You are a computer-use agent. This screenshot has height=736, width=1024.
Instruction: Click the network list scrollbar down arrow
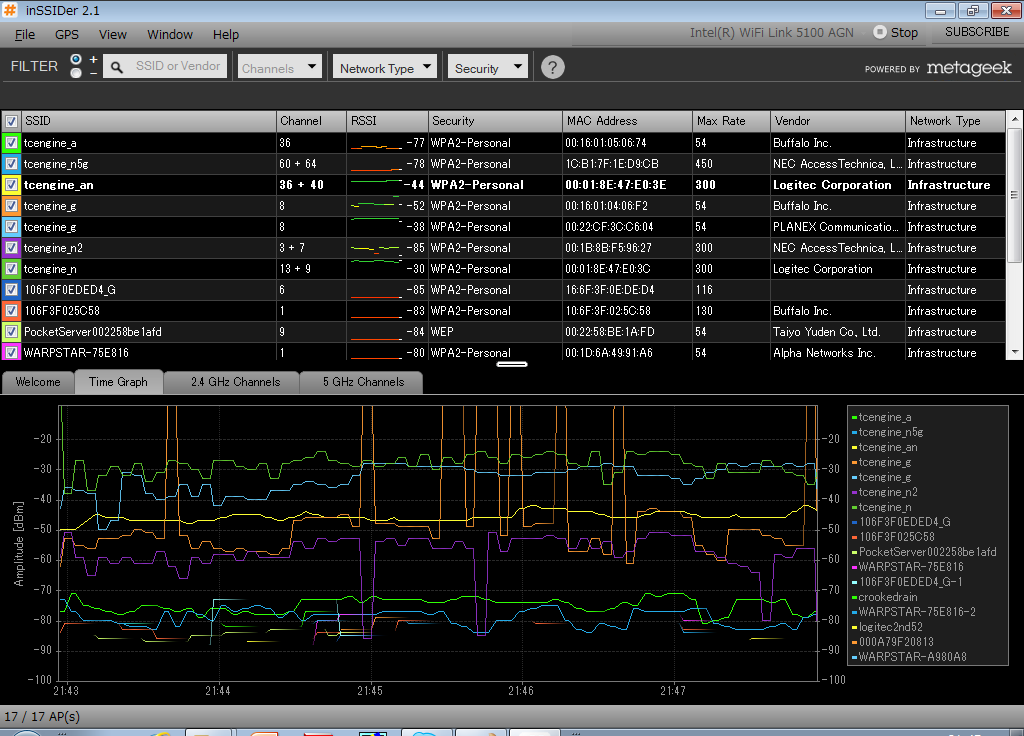pyautogui.click(x=1014, y=352)
